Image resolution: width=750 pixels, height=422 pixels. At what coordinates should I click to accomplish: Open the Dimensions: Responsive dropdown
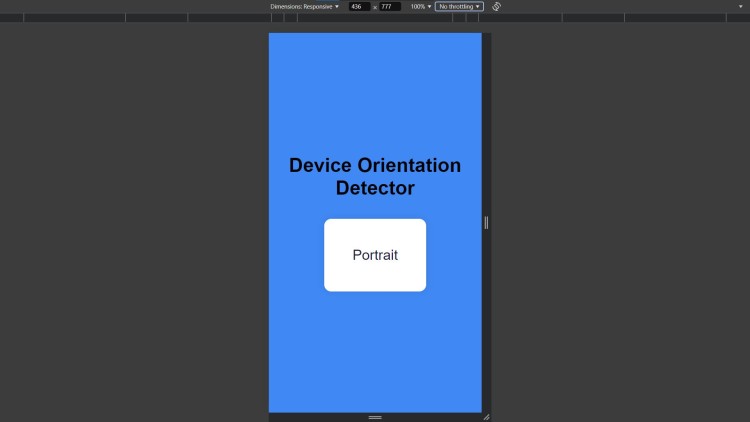pyautogui.click(x=304, y=6)
